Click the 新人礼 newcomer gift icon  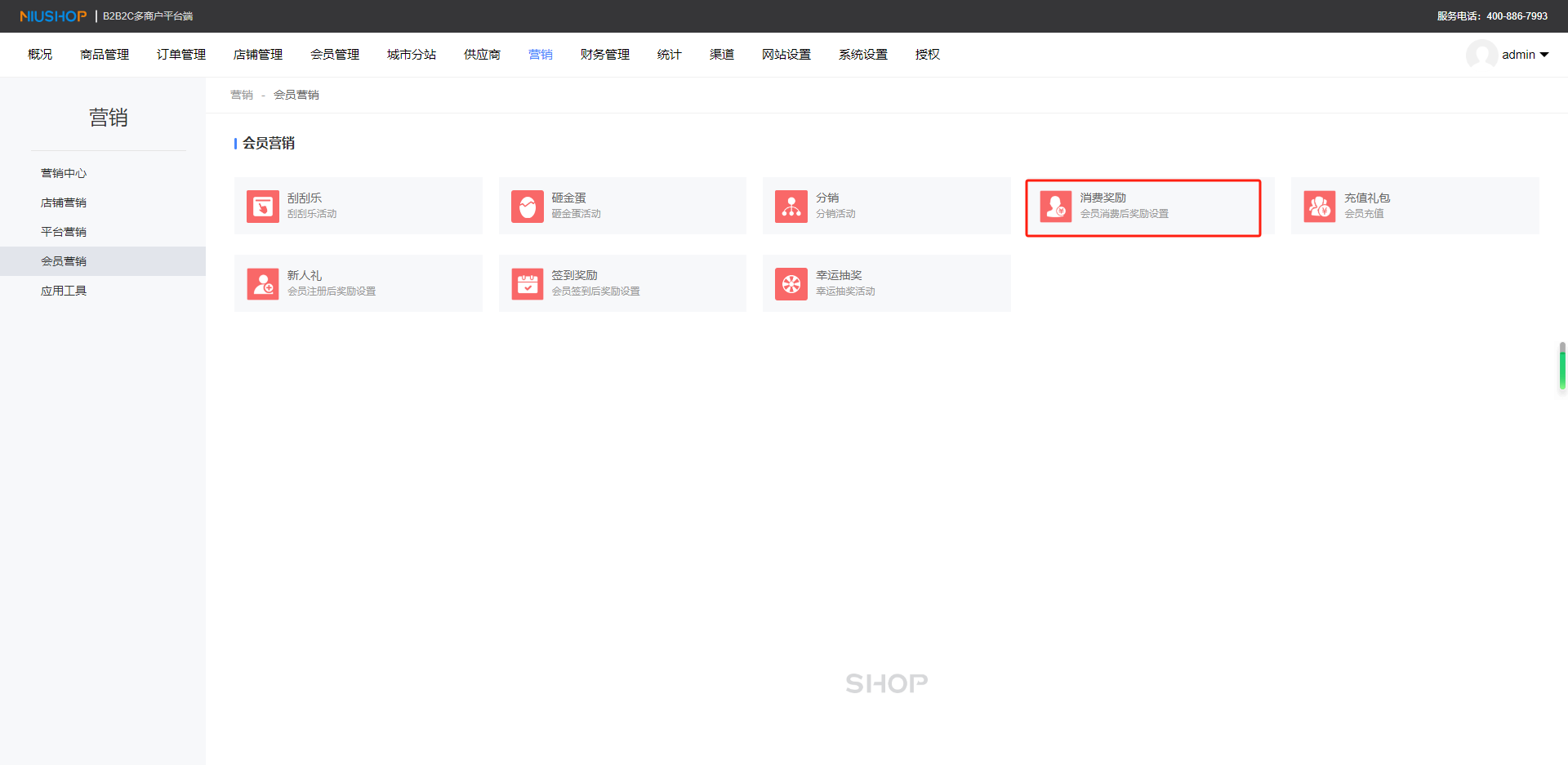[x=263, y=284]
